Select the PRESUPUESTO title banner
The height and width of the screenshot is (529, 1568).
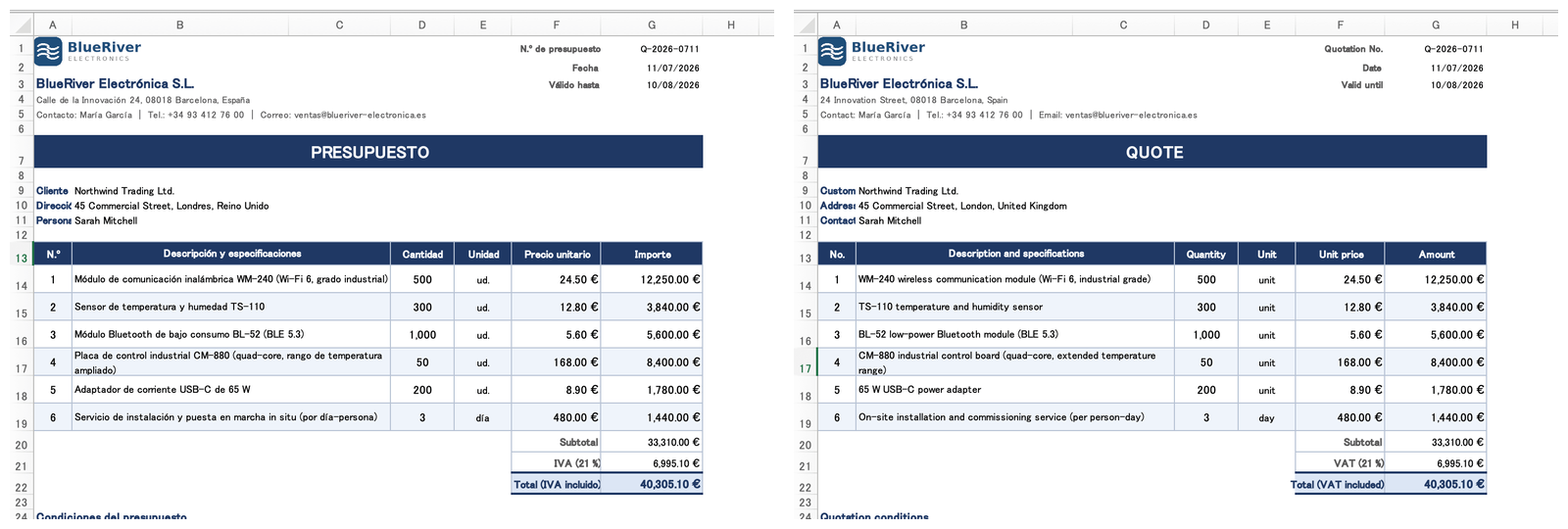[x=368, y=152]
